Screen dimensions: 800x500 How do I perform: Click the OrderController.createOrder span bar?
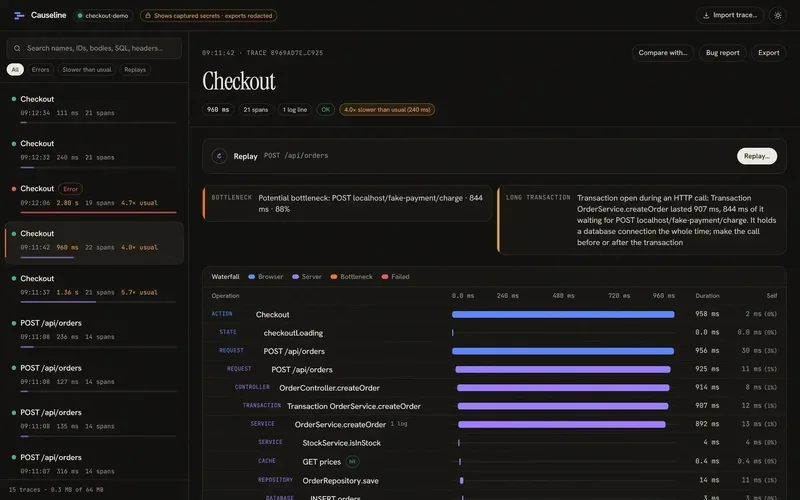(563, 388)
